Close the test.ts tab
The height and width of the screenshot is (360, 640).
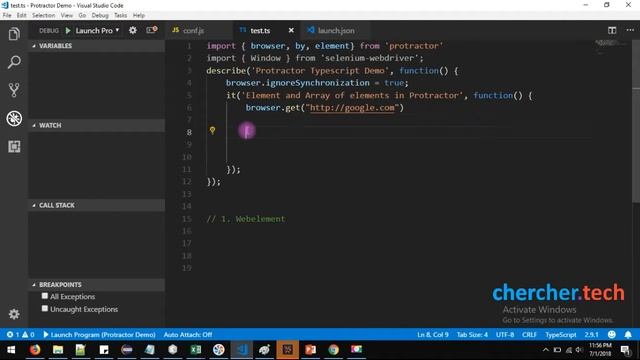(291, 30)
